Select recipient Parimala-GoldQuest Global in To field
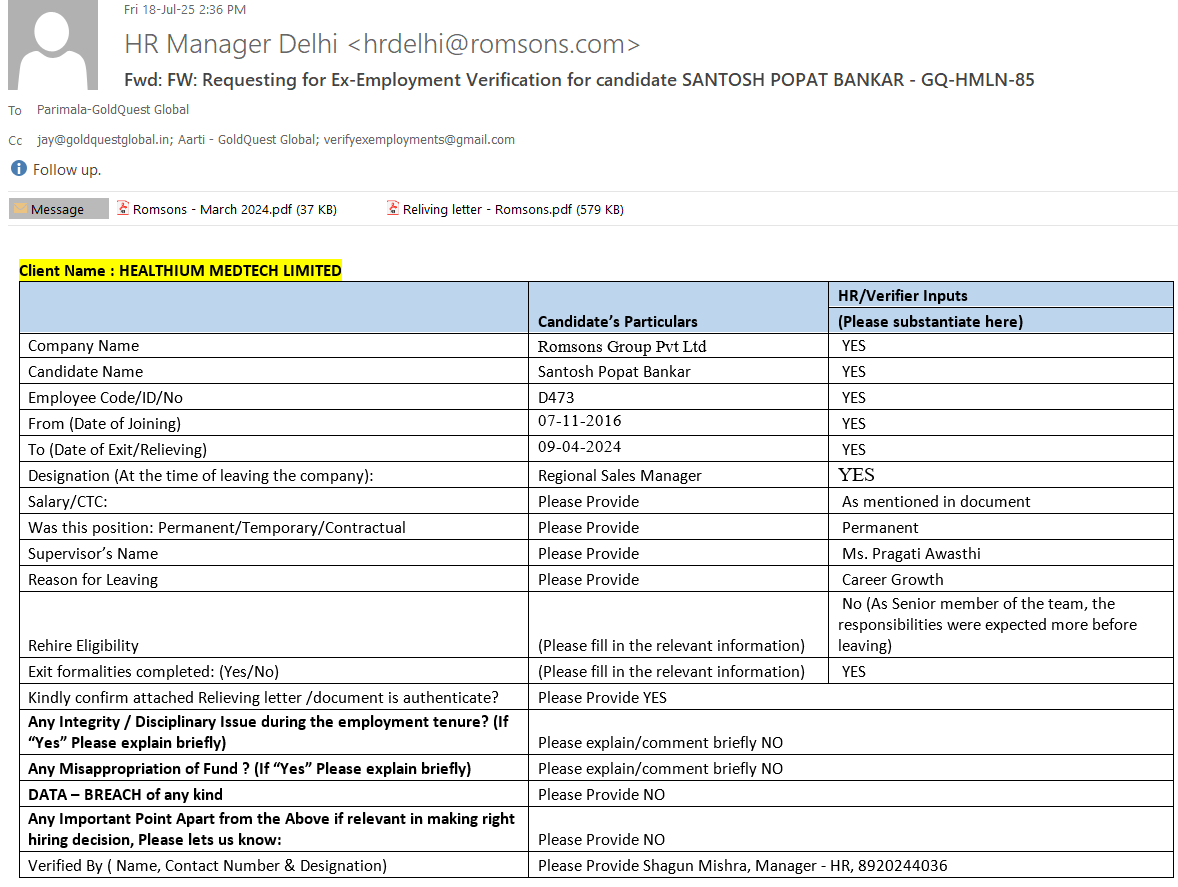The image size is (1178, 887). [113, 110]
